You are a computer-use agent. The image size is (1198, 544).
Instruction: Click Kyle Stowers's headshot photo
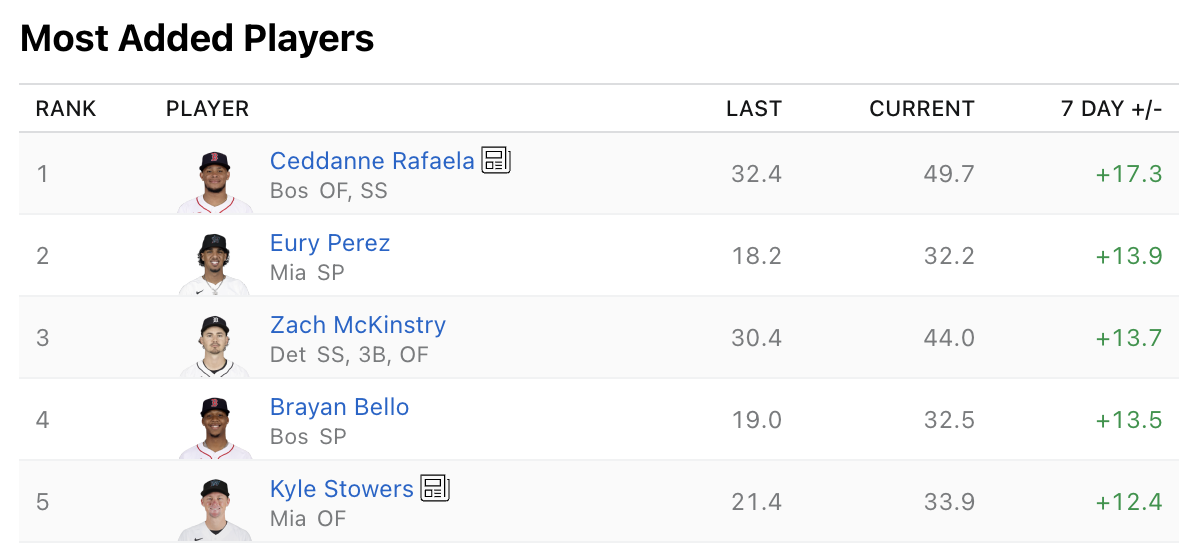pyautogui.click(x=214, y=509)
